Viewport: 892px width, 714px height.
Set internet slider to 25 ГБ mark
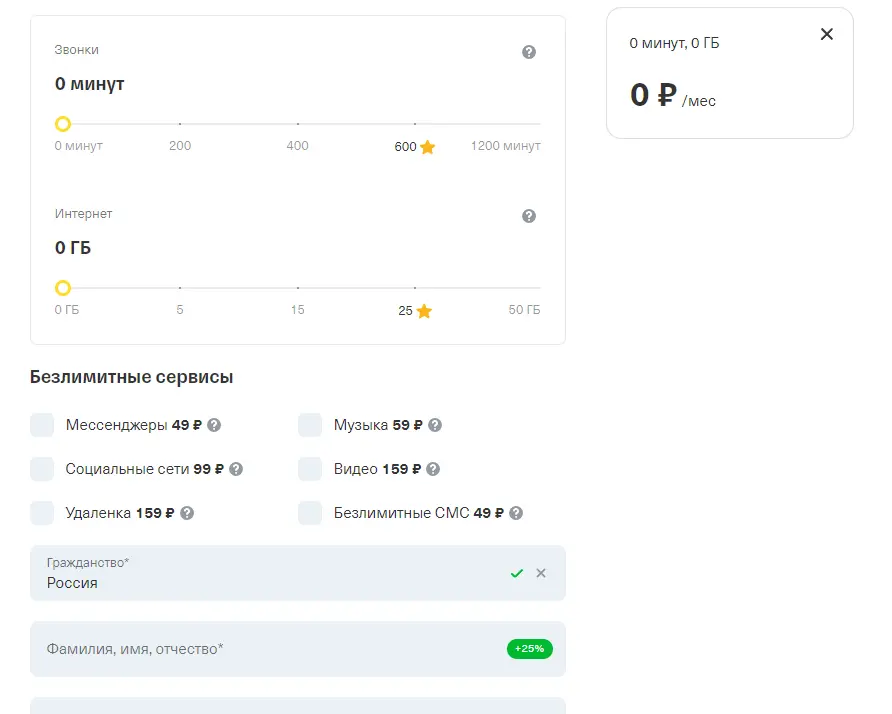click(415, 288)
